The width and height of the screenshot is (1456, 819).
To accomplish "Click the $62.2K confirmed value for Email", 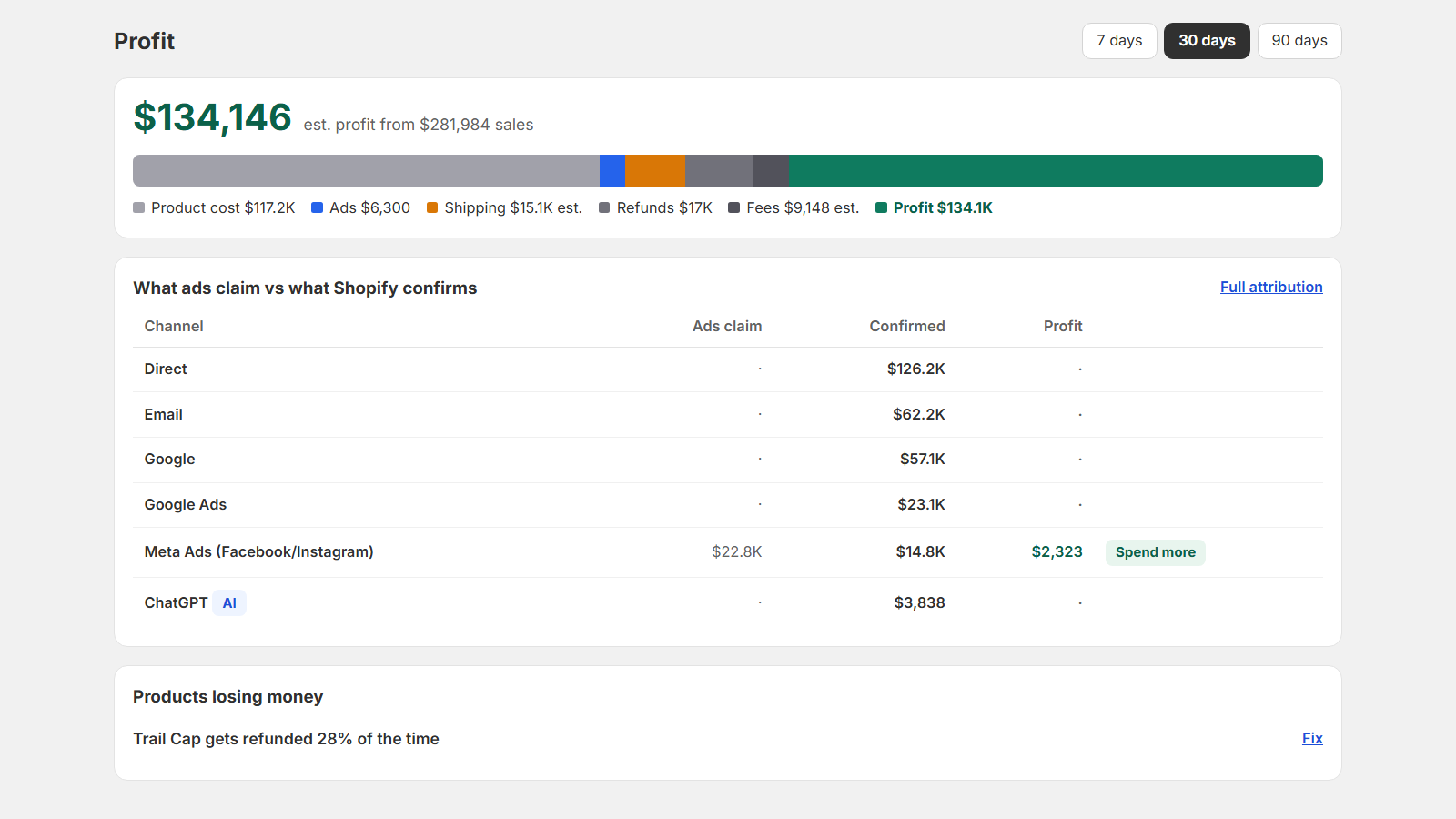I will click(919, 415).
